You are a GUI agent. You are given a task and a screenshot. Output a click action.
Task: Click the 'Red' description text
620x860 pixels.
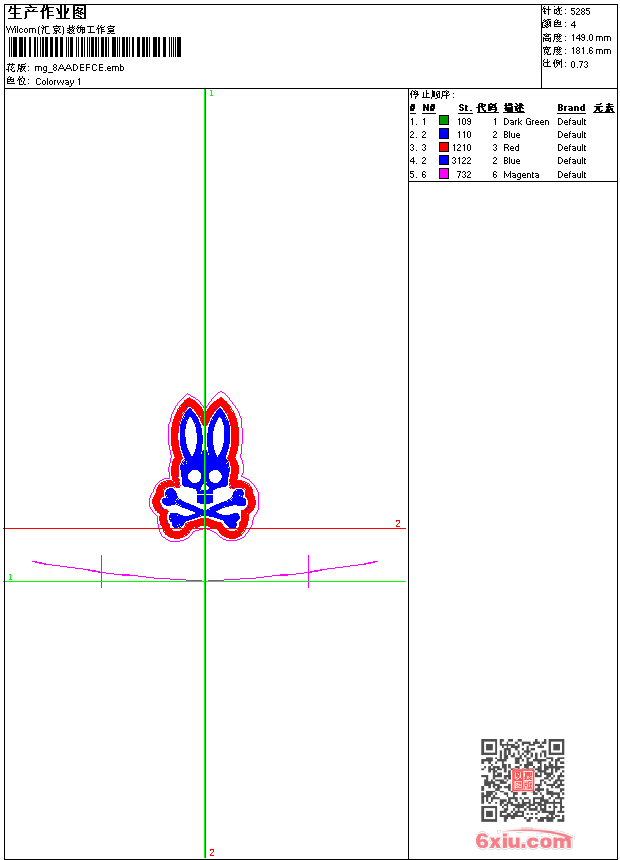[x=511, y=148]
